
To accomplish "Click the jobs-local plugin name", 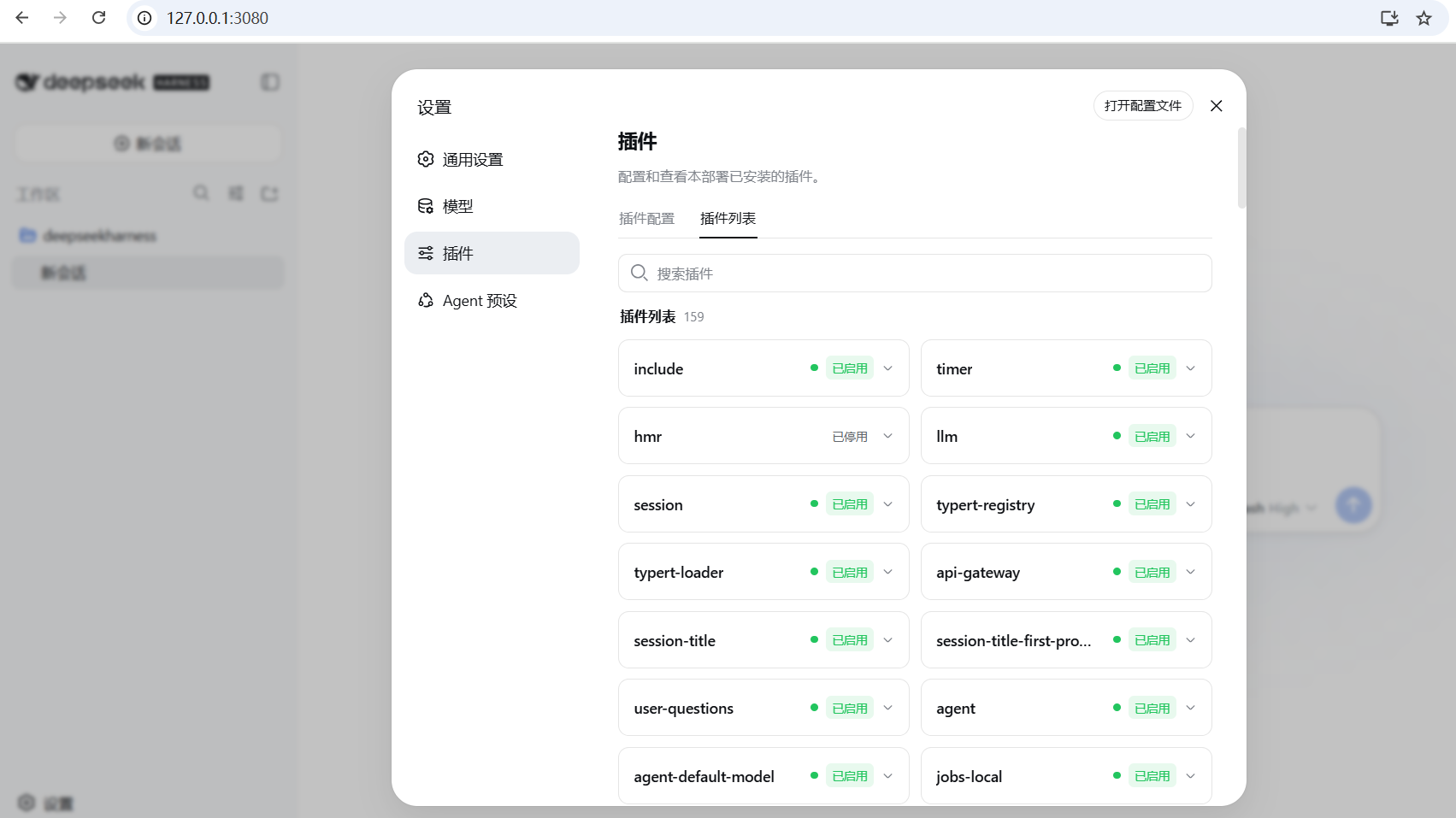I will (x=969, y=777).
